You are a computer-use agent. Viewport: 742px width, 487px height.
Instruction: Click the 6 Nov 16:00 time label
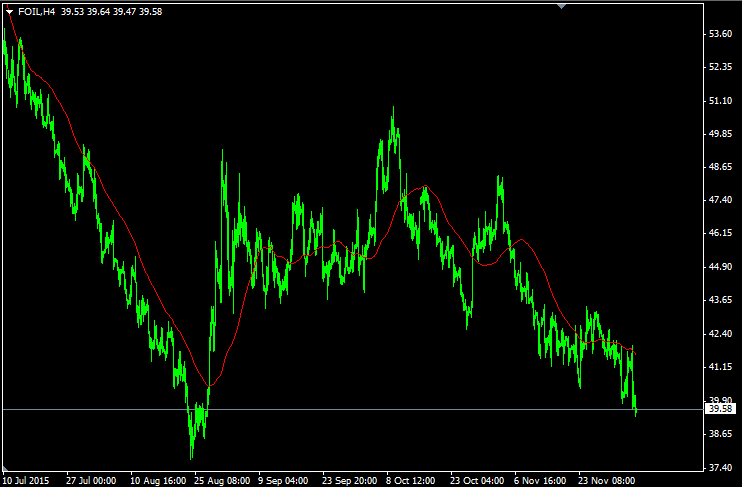point(540,481)
